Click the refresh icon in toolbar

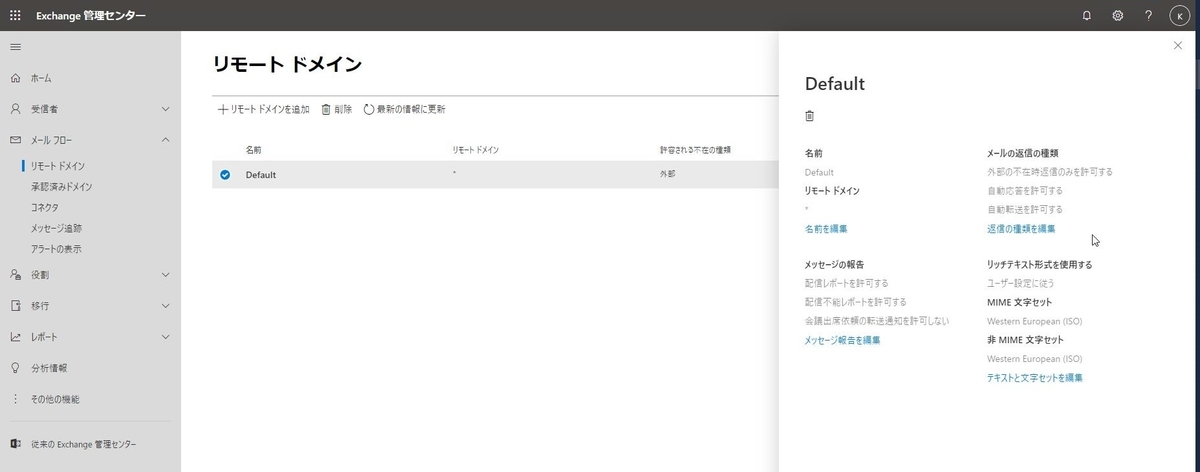click(x=369, y=109)
